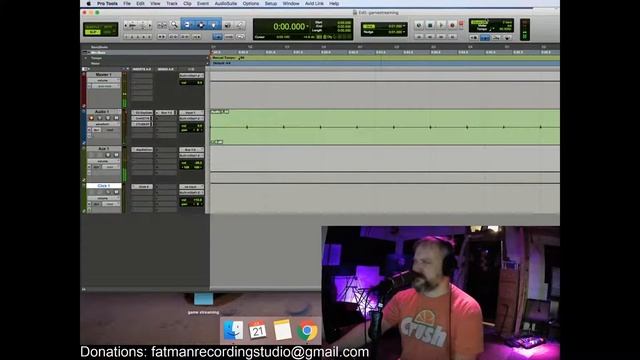Select the Pencil tool
Screen dimensions: 640x360
(x=240, y=25)
